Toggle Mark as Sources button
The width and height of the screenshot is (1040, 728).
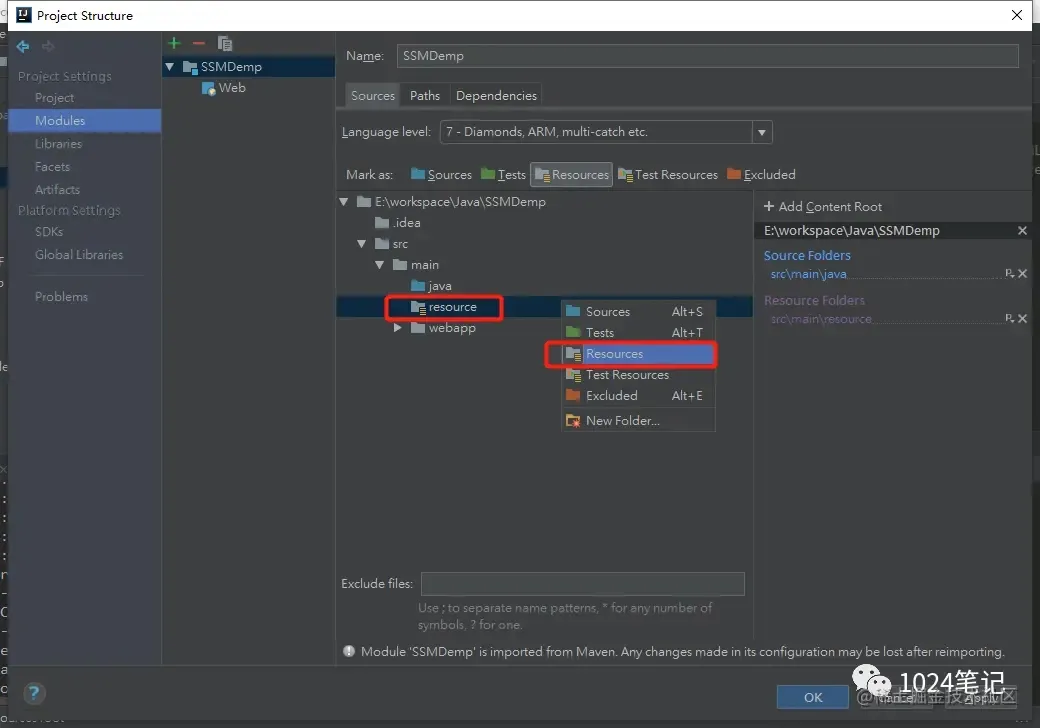[441, 174]
